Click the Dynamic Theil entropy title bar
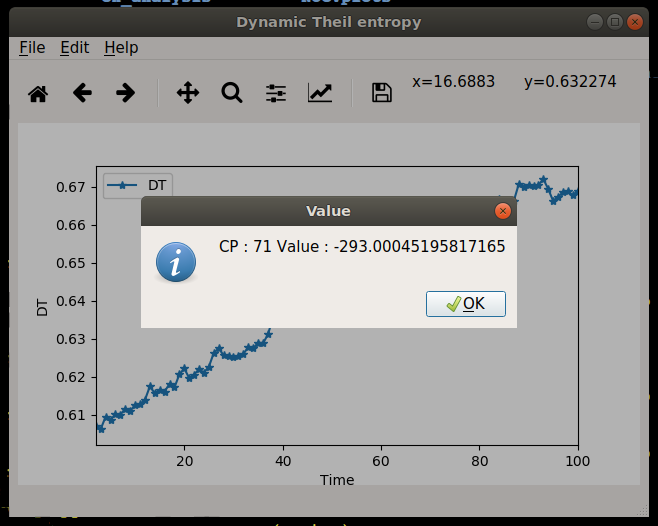 point(329,22)
